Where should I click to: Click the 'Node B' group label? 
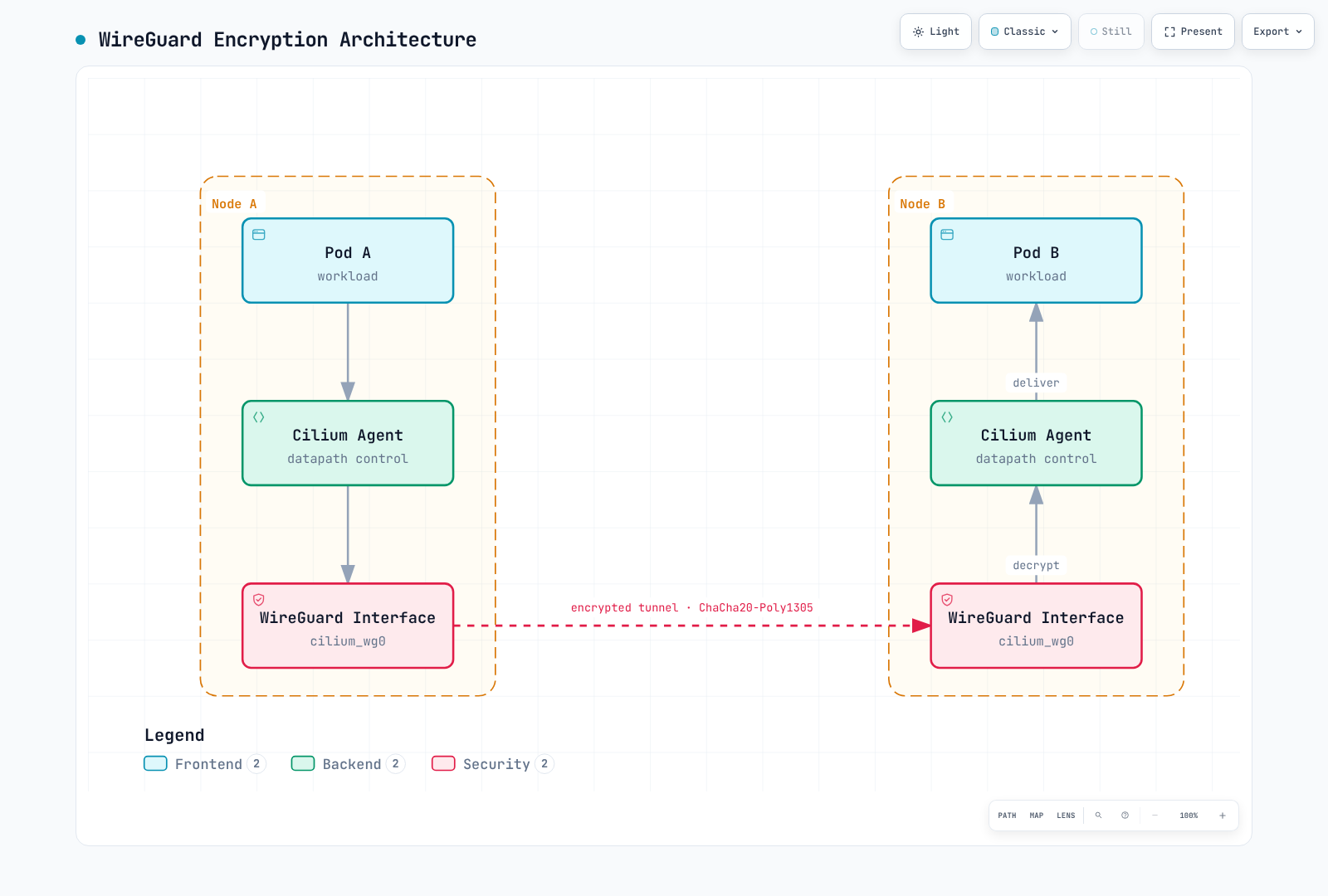922,204
